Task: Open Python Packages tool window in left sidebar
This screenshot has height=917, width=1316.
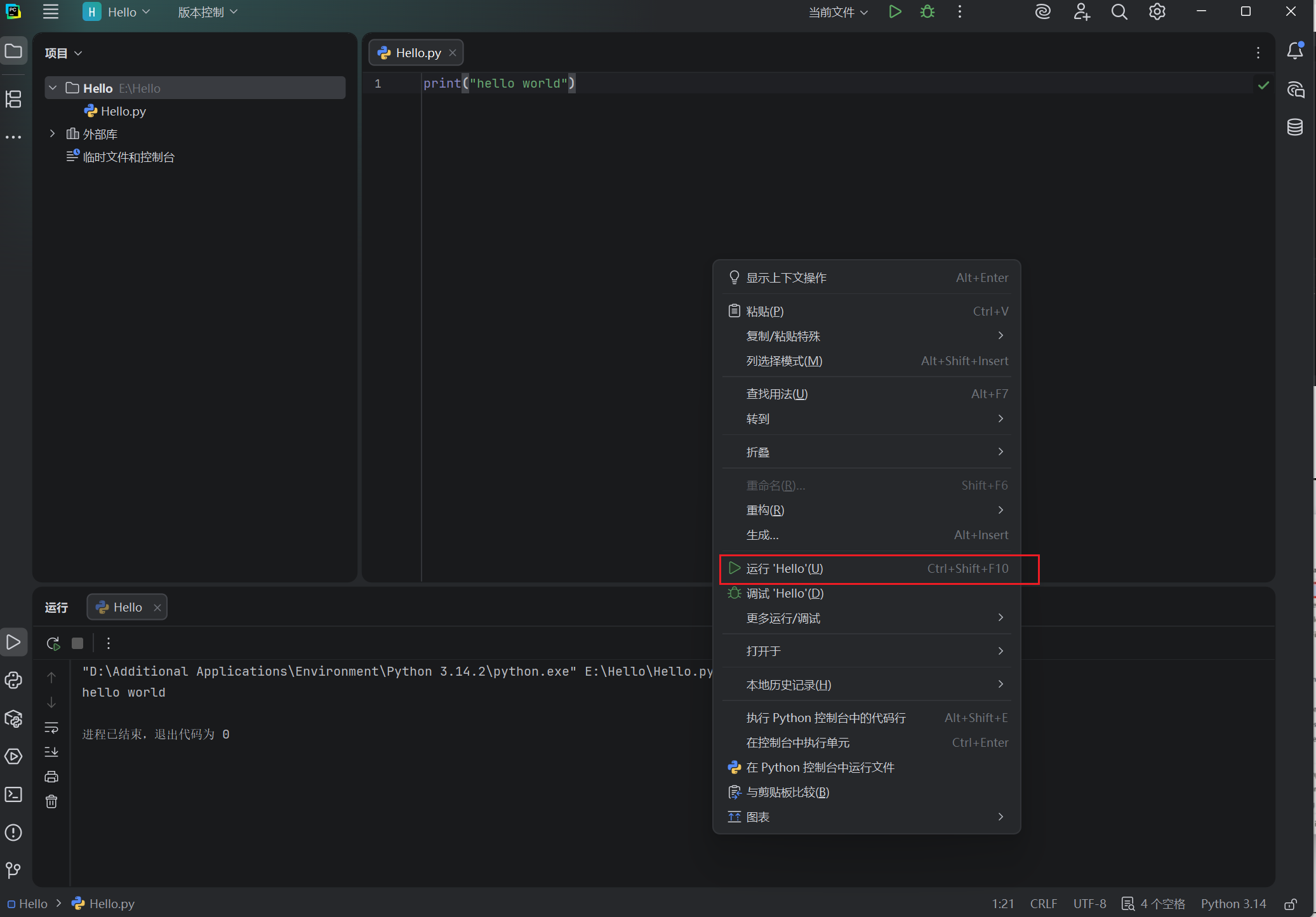Action: click(13, 718)
